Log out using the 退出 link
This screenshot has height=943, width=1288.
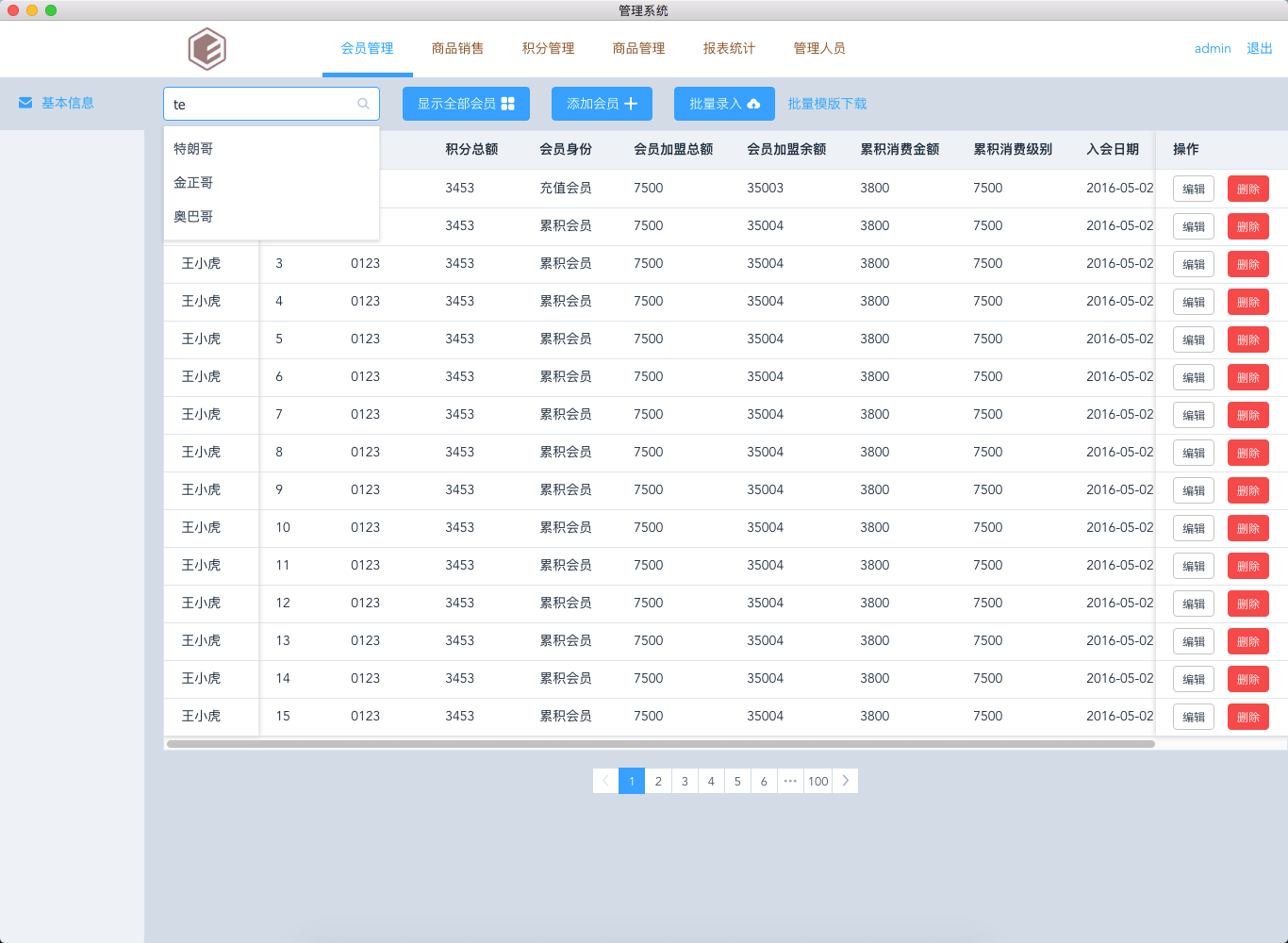click(x=1260, y=48)
